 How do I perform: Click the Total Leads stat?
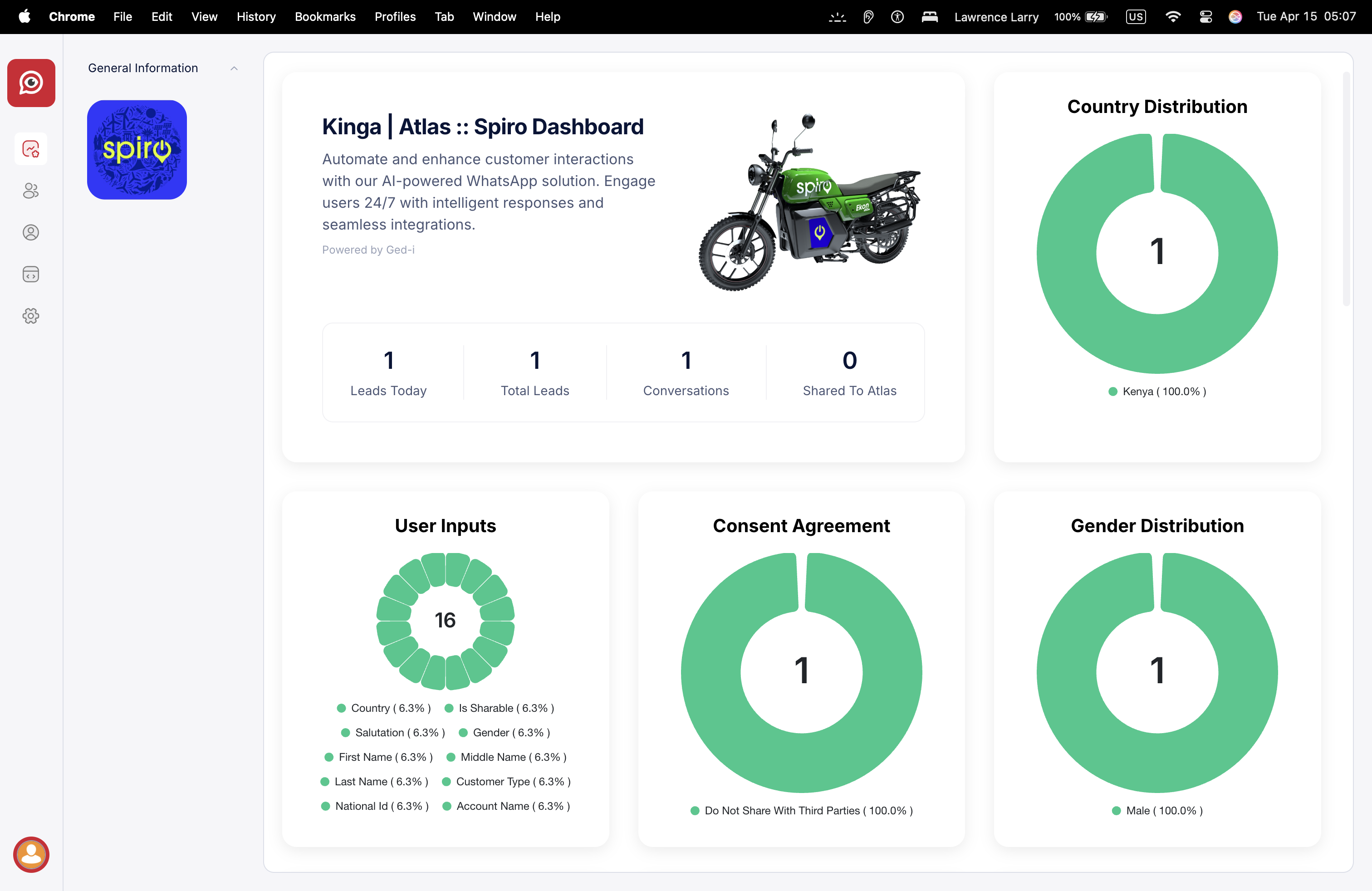(x=535, y=372)
